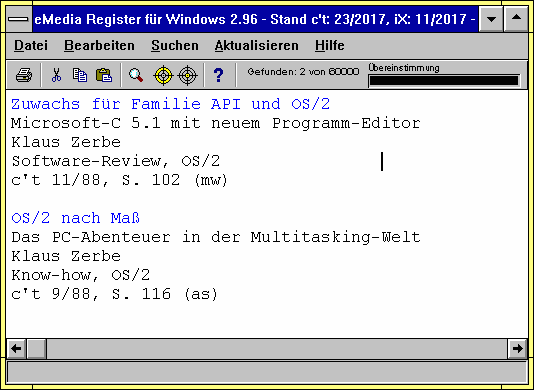Open the Datei menu
Viewport: 534px width, 390px height.
31,46
